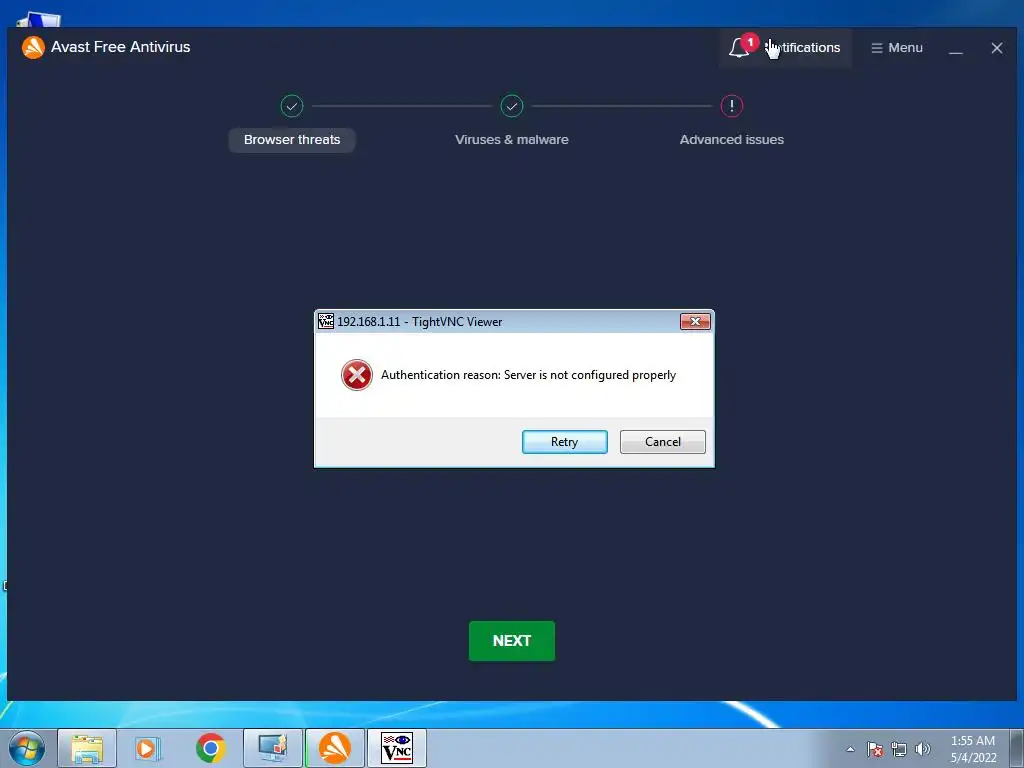Image resolution: width=1024 pixels, height=768 pixels.
Task: Click Retry in TightVNC dialog
Action: (x=565, y=442)
